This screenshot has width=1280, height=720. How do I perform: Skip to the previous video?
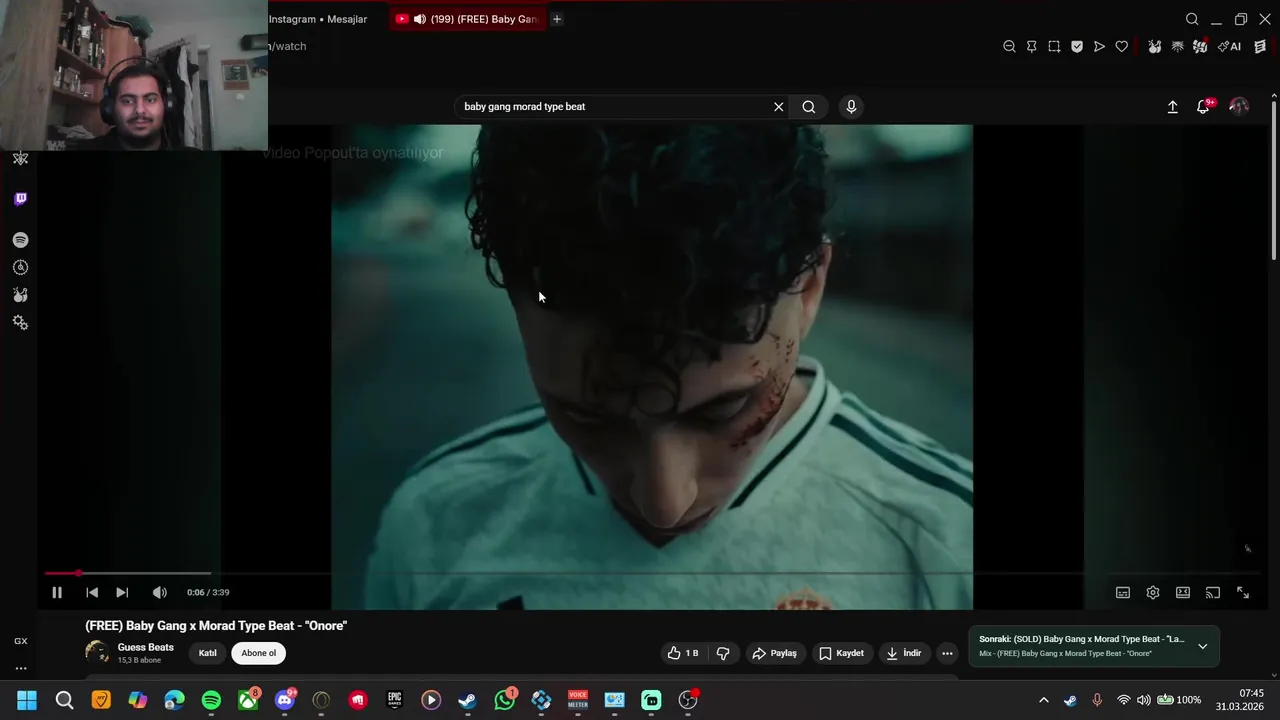click(92, 592)
